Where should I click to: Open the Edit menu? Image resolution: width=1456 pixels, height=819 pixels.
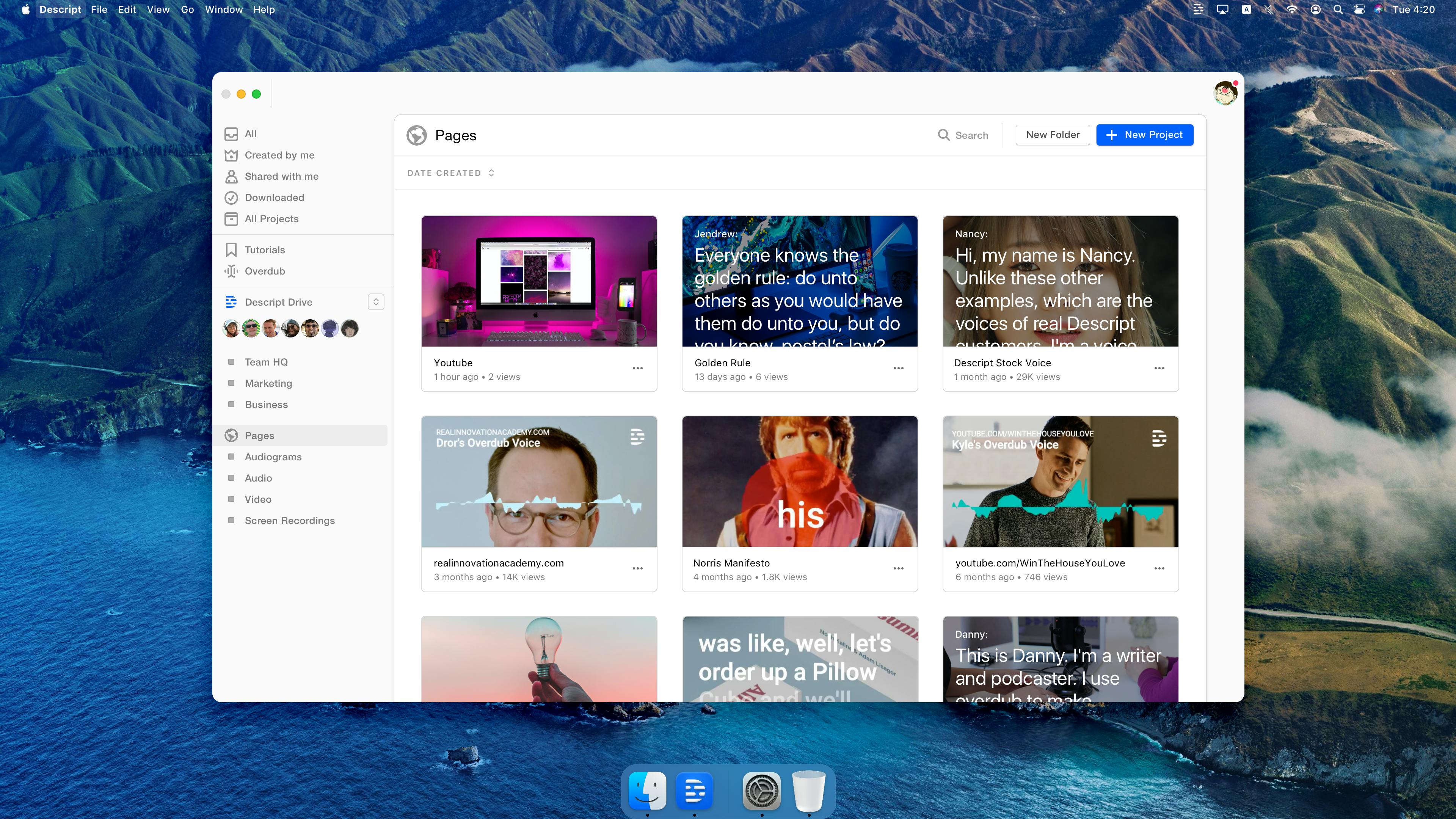[x=127, y=9]
